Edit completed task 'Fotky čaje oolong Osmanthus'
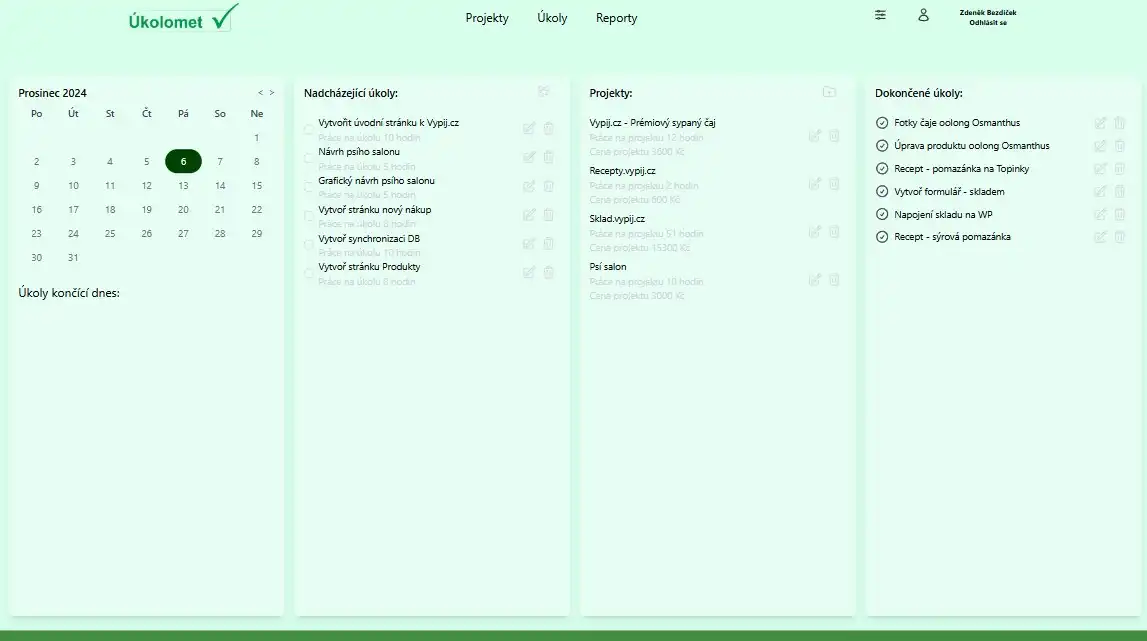The height and width of the screenshot is (641, 1147). (x=1100, y=123)
